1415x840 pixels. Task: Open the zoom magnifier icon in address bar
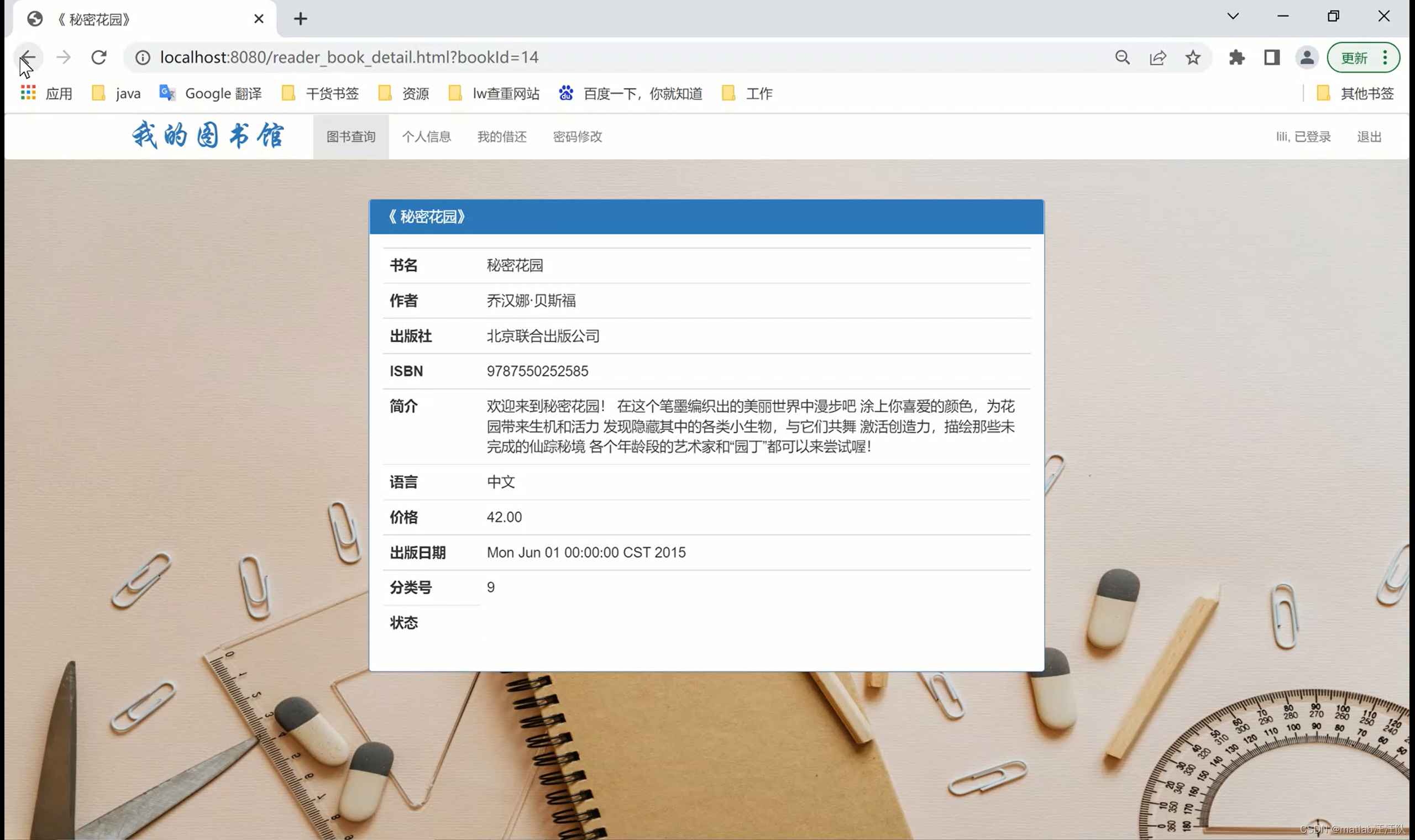[x=1123, y=57]
